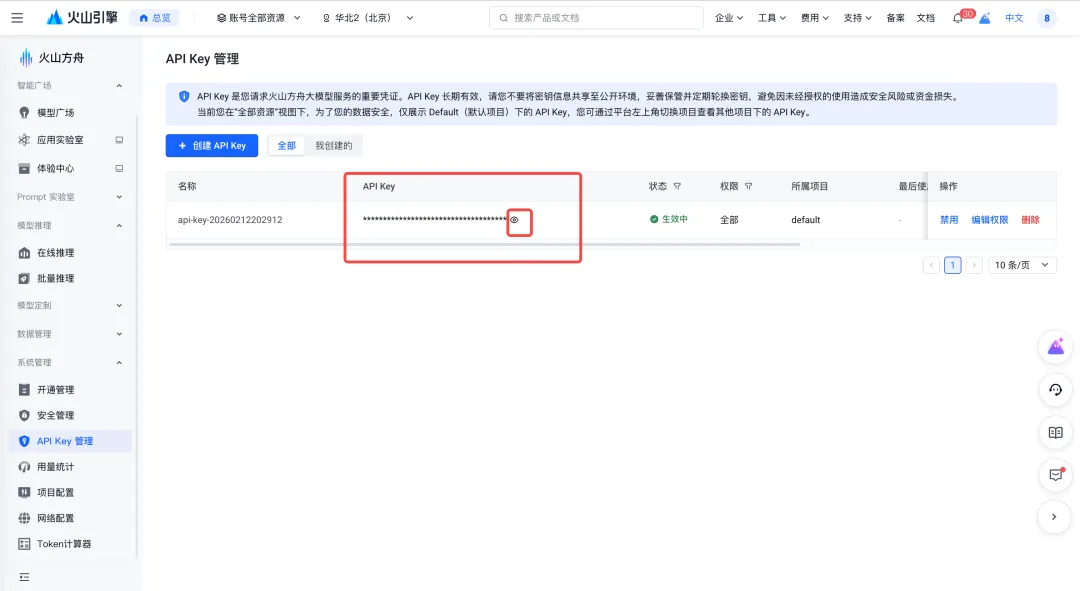Expand the 数据管理 sidebar section

pyautogui.click(x=119, y=334)
